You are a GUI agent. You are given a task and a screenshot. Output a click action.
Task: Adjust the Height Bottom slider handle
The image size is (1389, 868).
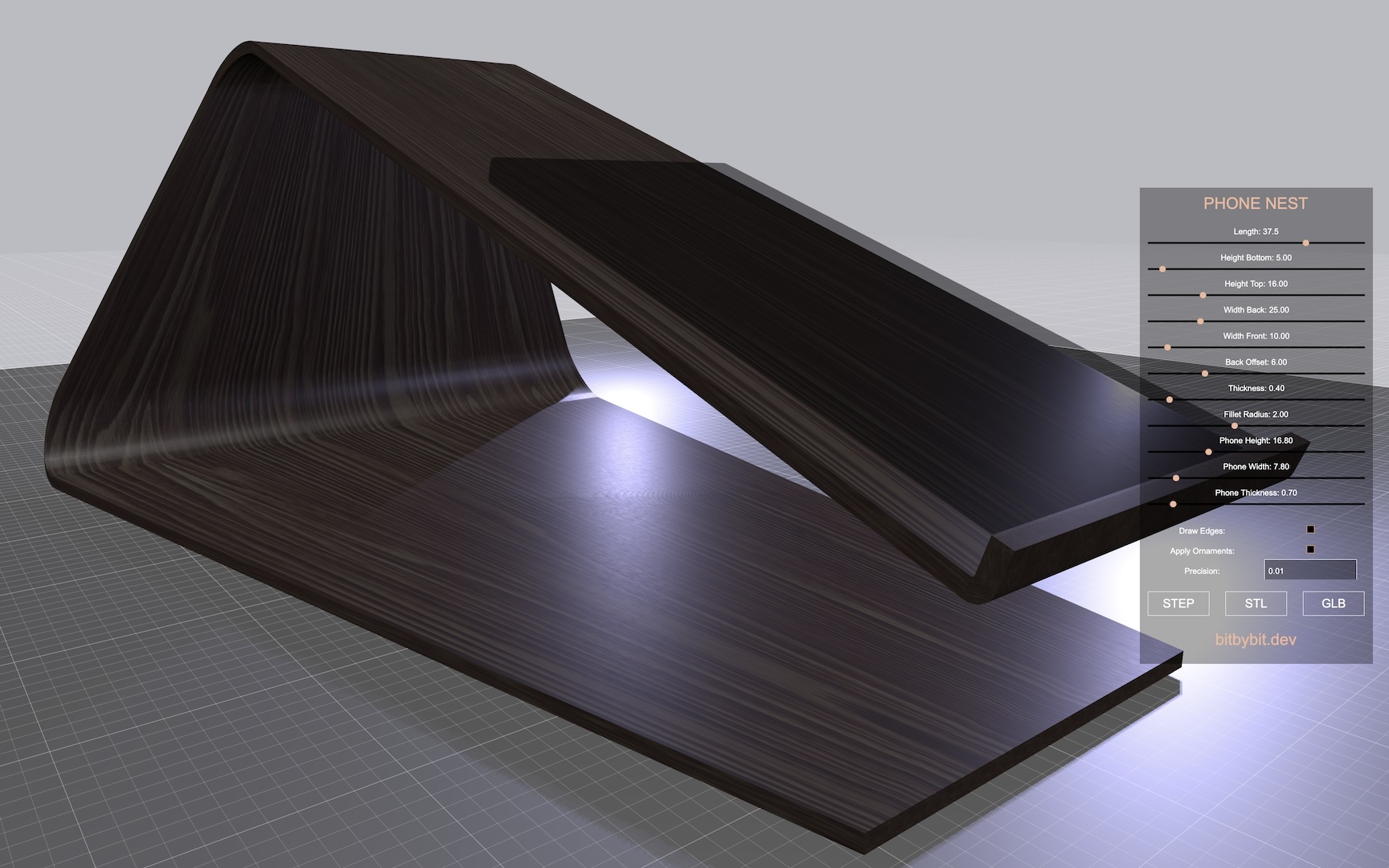click(x=1162, y=268)
